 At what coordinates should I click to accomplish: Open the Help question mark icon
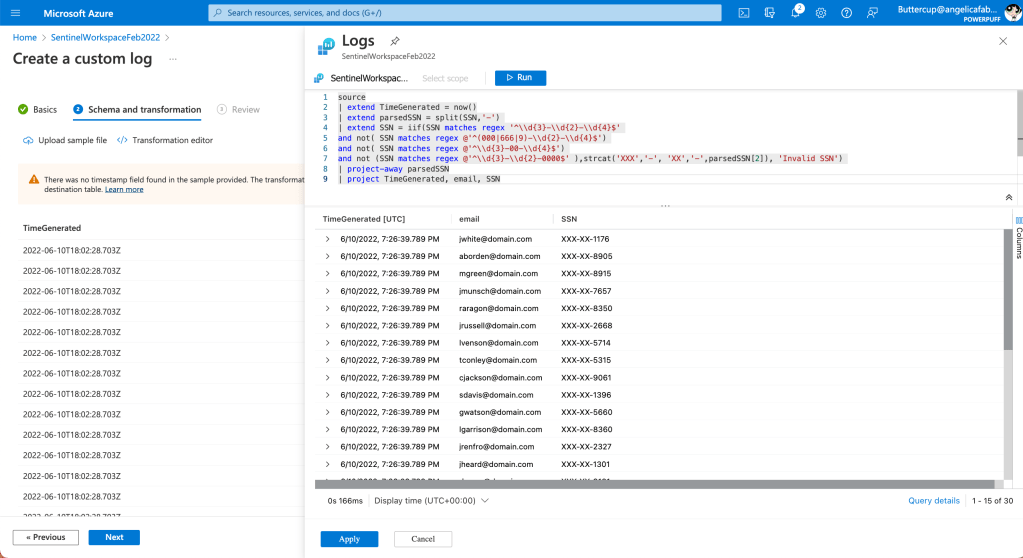click(x=847, y=13)
